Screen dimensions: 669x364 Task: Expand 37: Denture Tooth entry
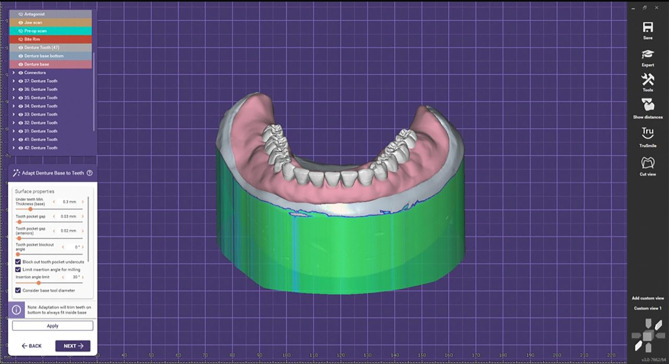(14, 81)
